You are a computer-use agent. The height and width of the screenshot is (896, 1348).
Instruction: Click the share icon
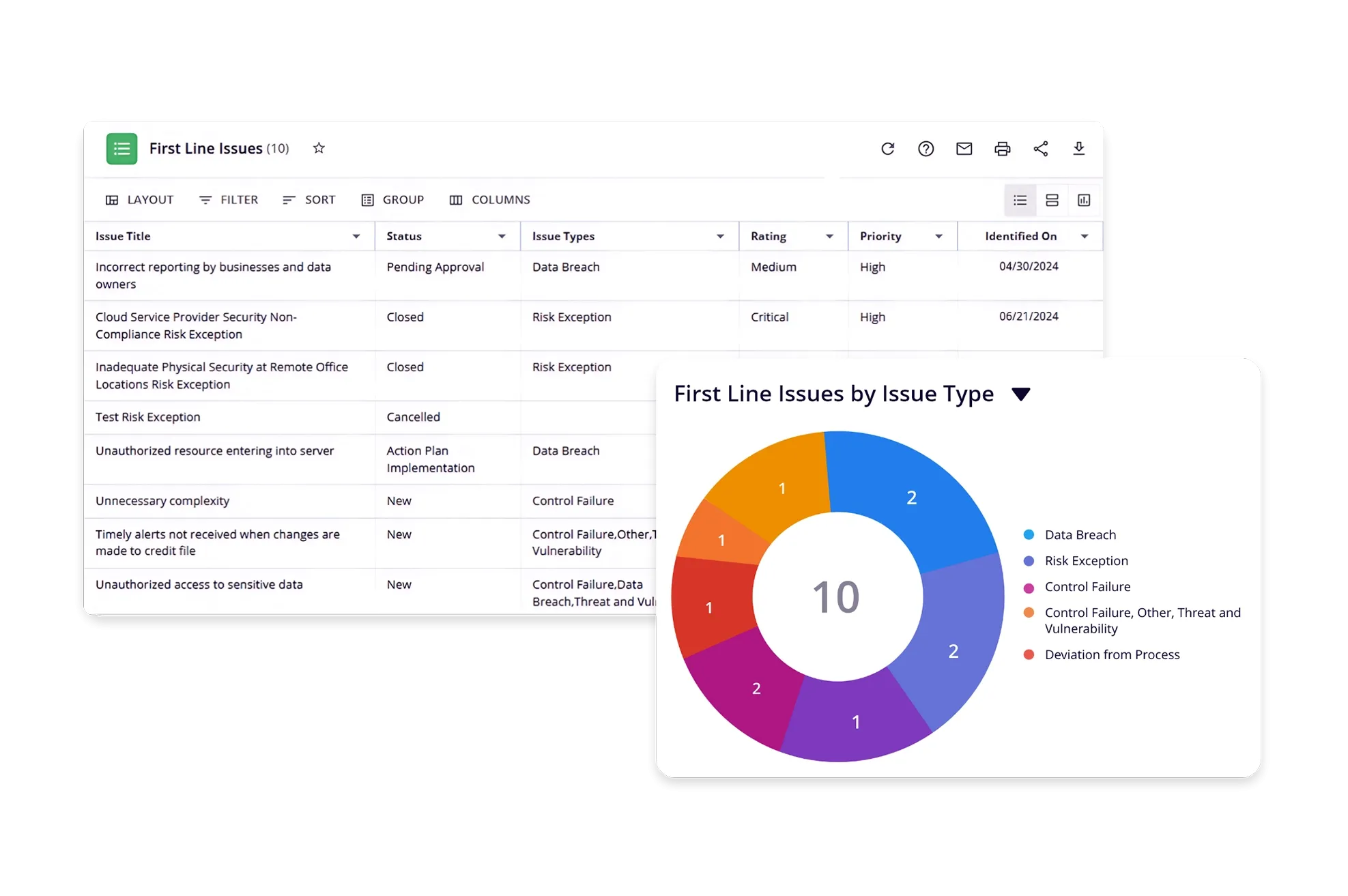click(1040, 149)
